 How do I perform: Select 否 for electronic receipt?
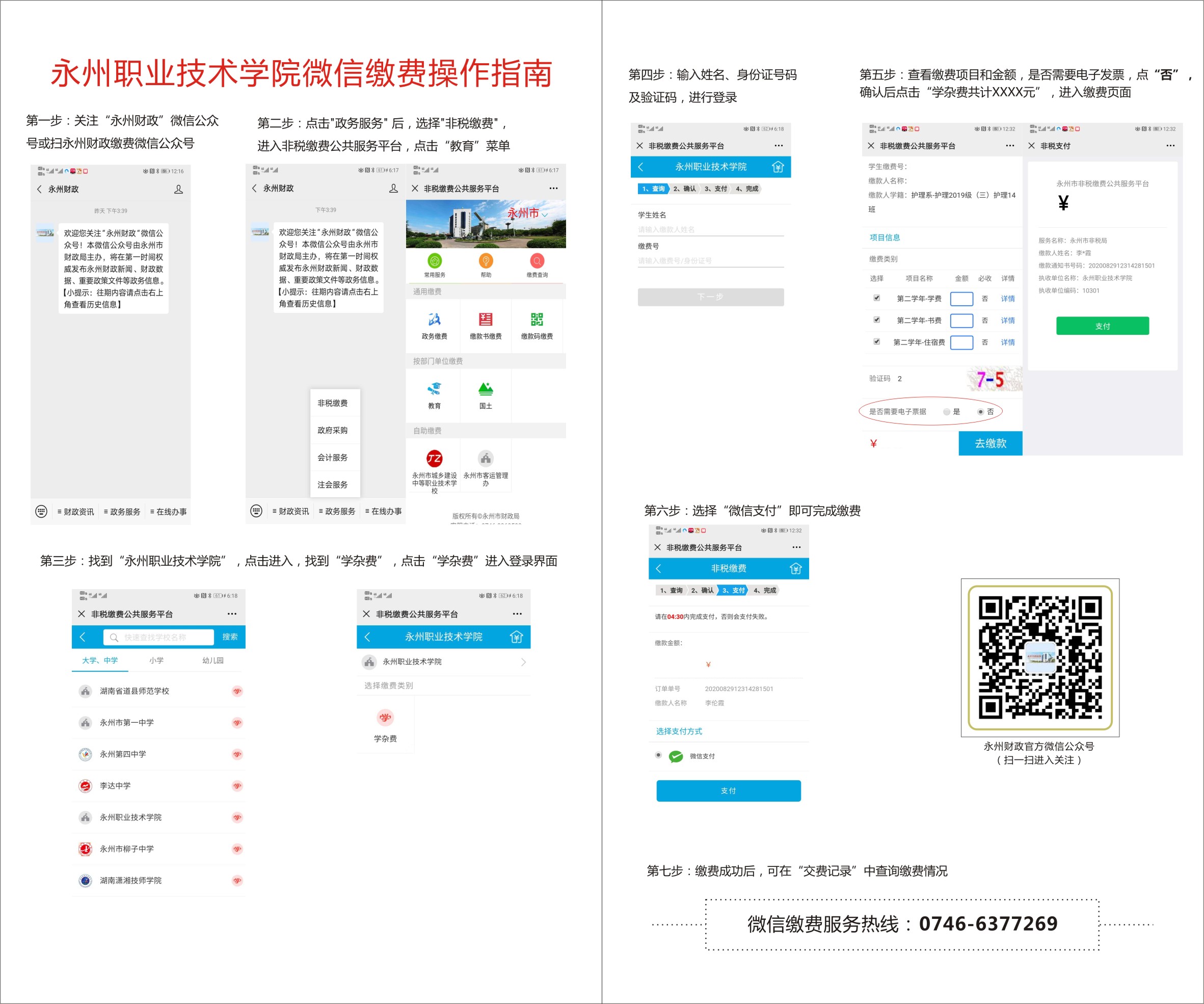point(980,412)
